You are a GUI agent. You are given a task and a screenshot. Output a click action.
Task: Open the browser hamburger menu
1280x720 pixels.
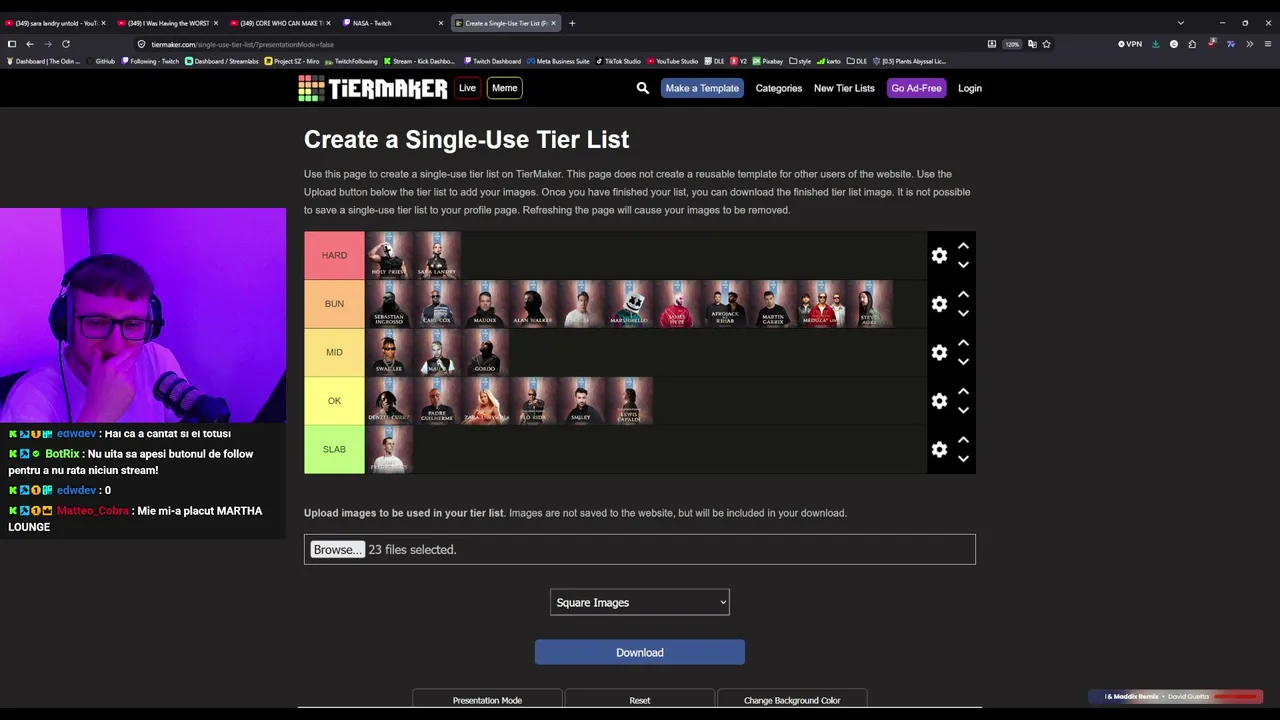(1268, 44)
